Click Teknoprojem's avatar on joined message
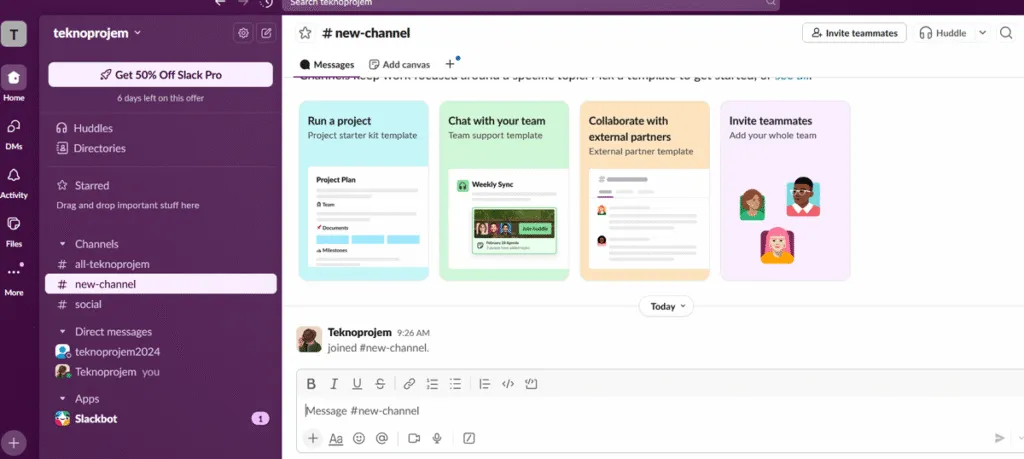The image size is (1024, 459). [309, 340]
